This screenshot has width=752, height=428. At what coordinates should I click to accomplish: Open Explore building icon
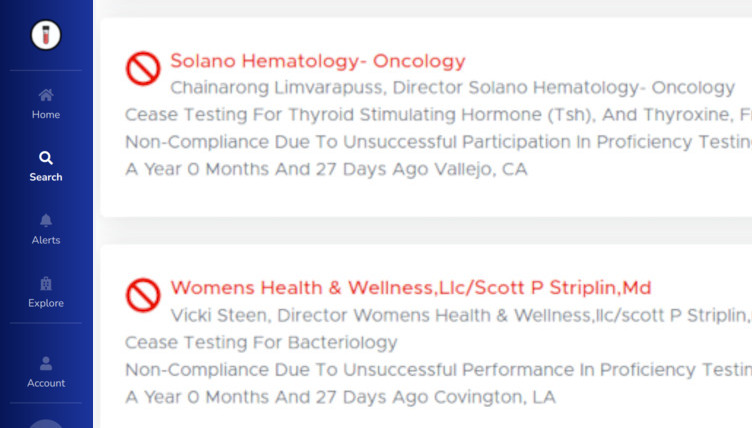[46, 284]
